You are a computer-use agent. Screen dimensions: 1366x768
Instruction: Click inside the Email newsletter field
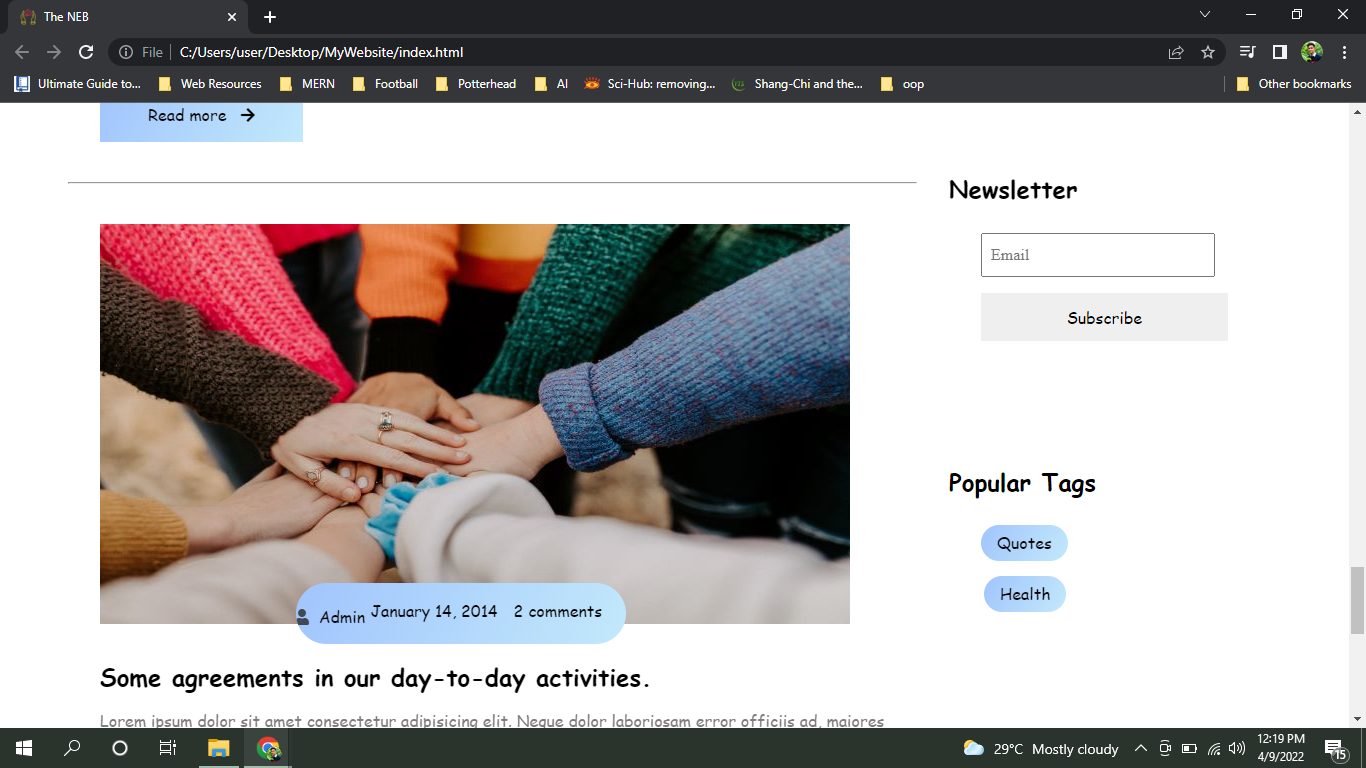click(1097, 255)
